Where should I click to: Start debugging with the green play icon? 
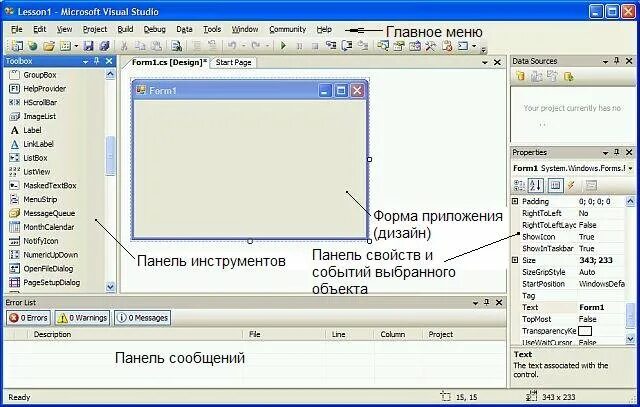(283, 46)
